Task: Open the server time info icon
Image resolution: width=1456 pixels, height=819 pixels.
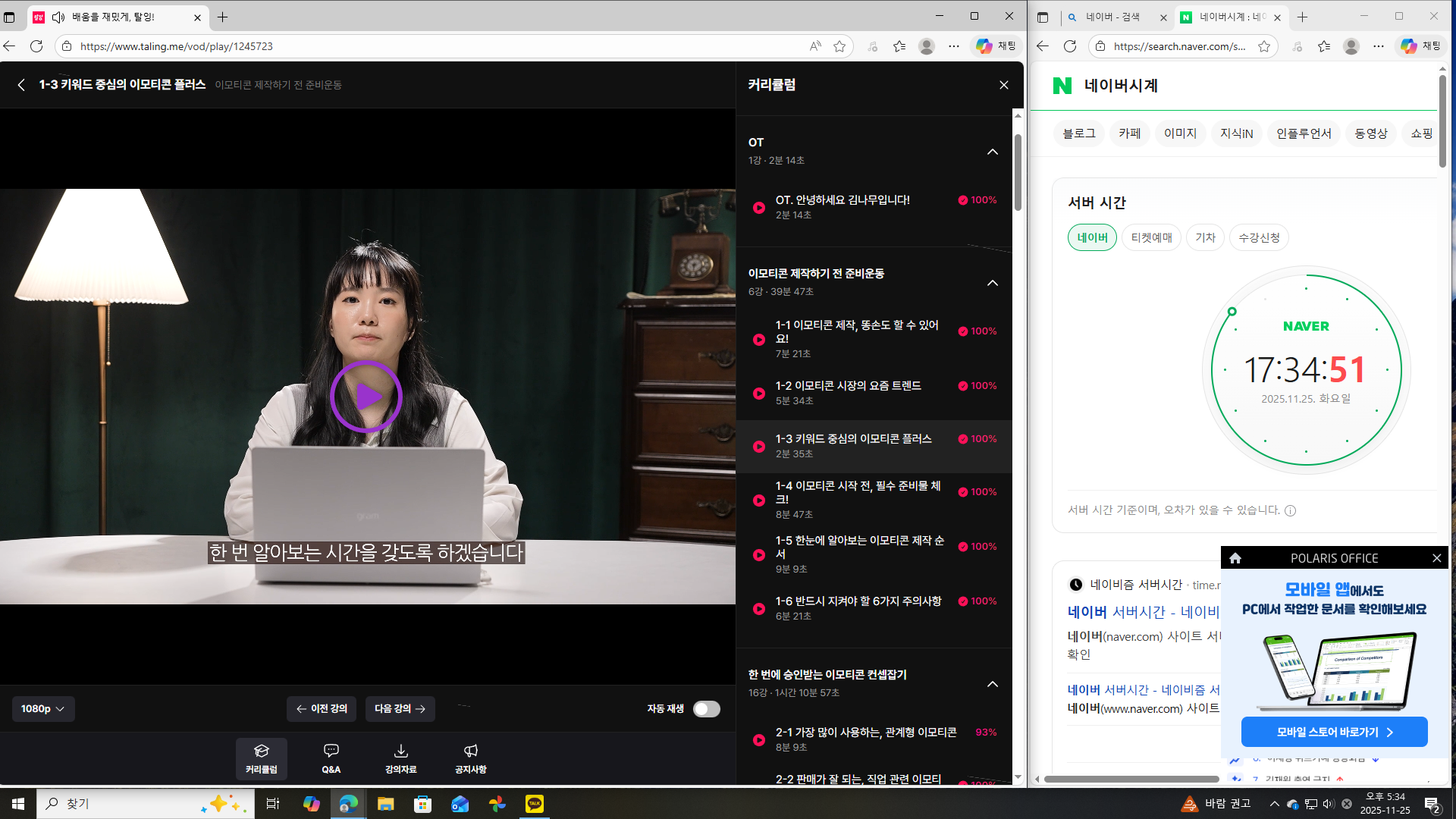Action: 1290,511
